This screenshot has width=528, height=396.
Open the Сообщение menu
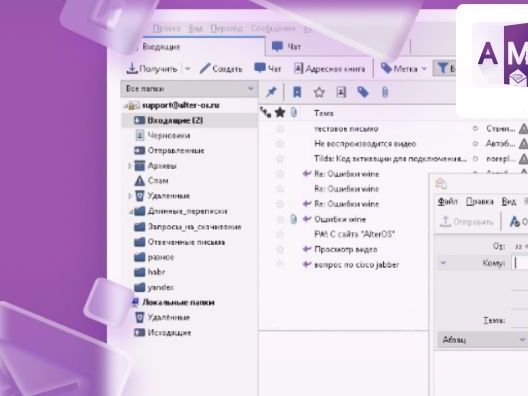point(273,28)
